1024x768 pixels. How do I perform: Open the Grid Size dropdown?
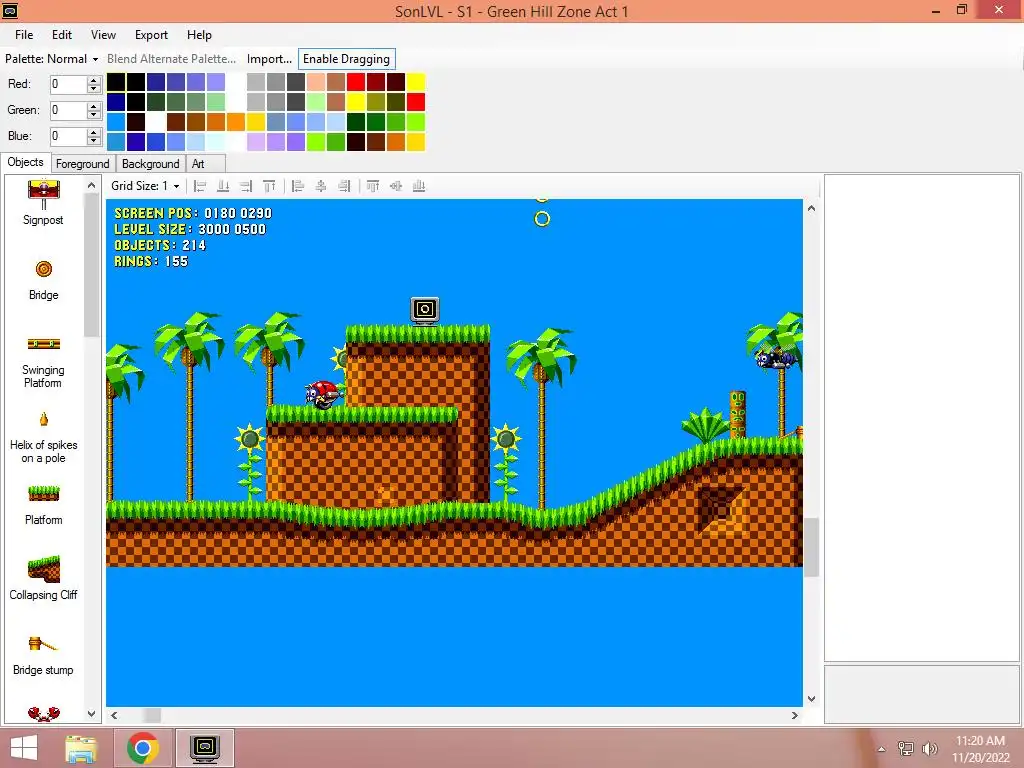pyautogui.click(x=145, y=186)
